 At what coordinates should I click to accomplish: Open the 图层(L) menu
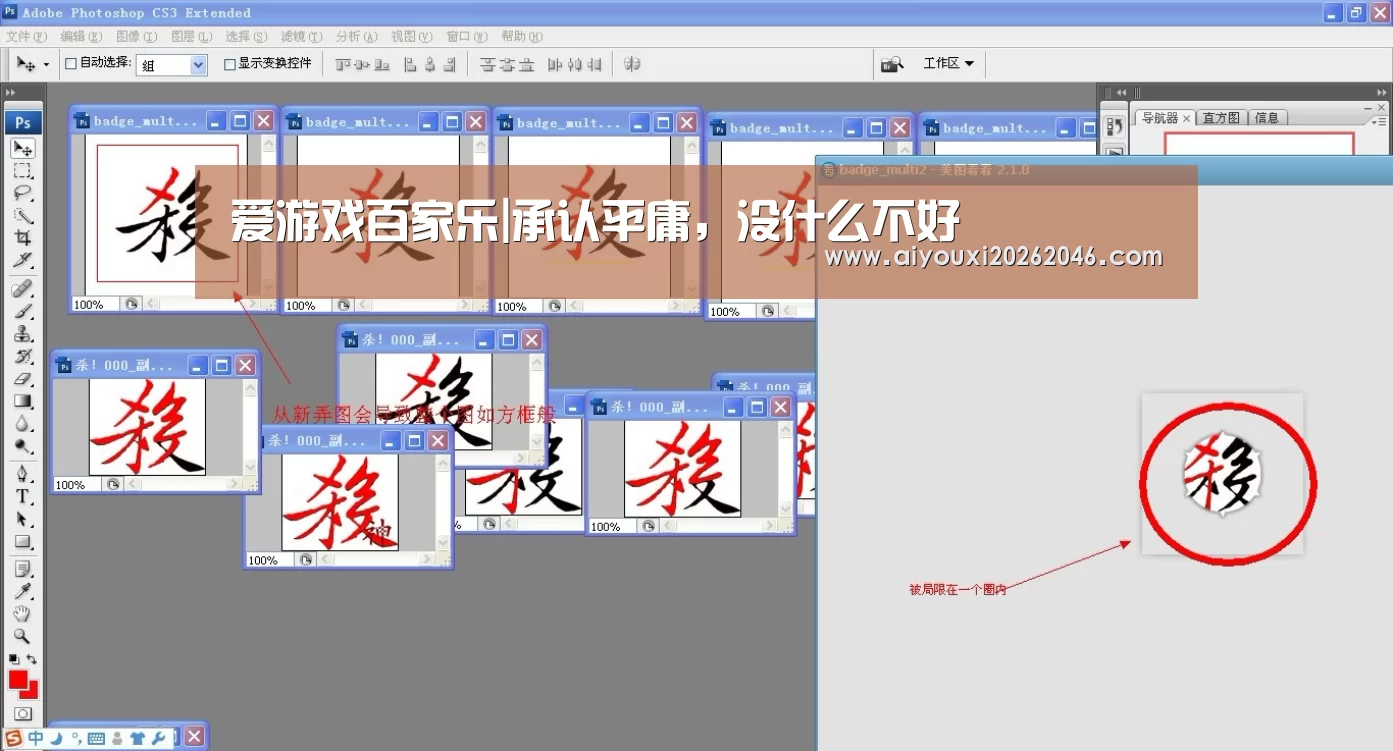191,37
